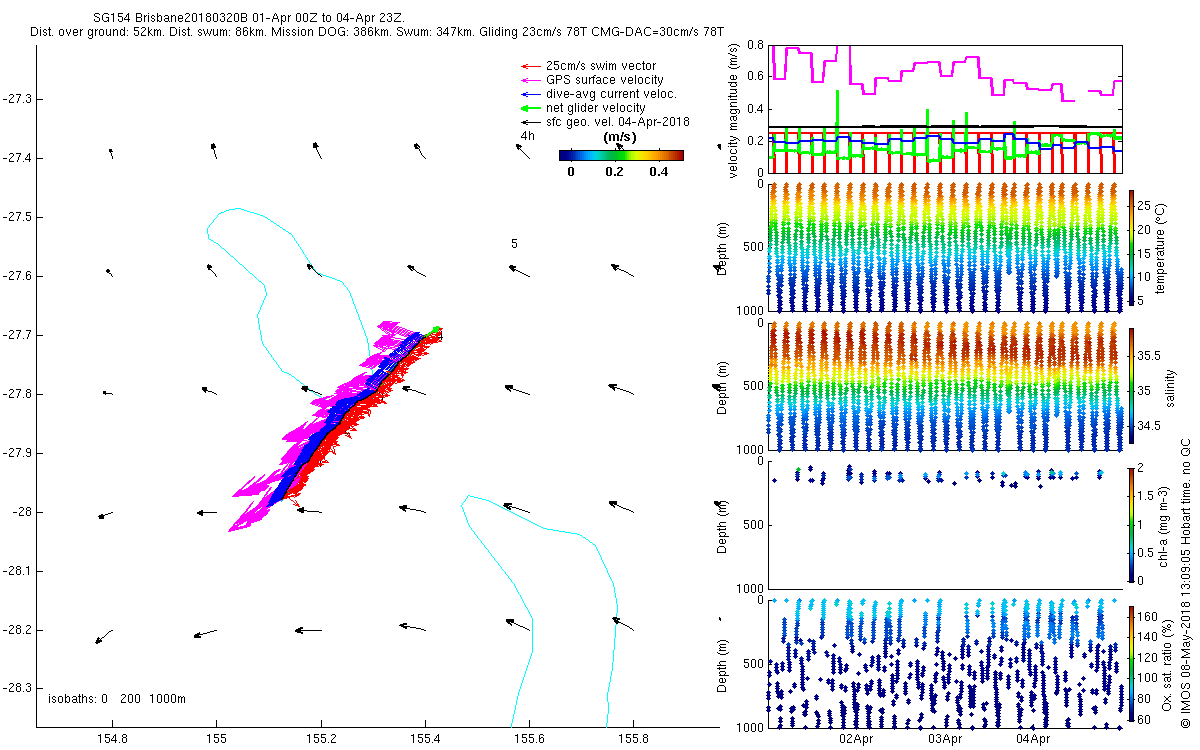Image resolution: width=1200 pixels, height=750 pixels.
Task: Click the "isobaths: 0 200 1000m" note
Action: [x=117, y=699]
